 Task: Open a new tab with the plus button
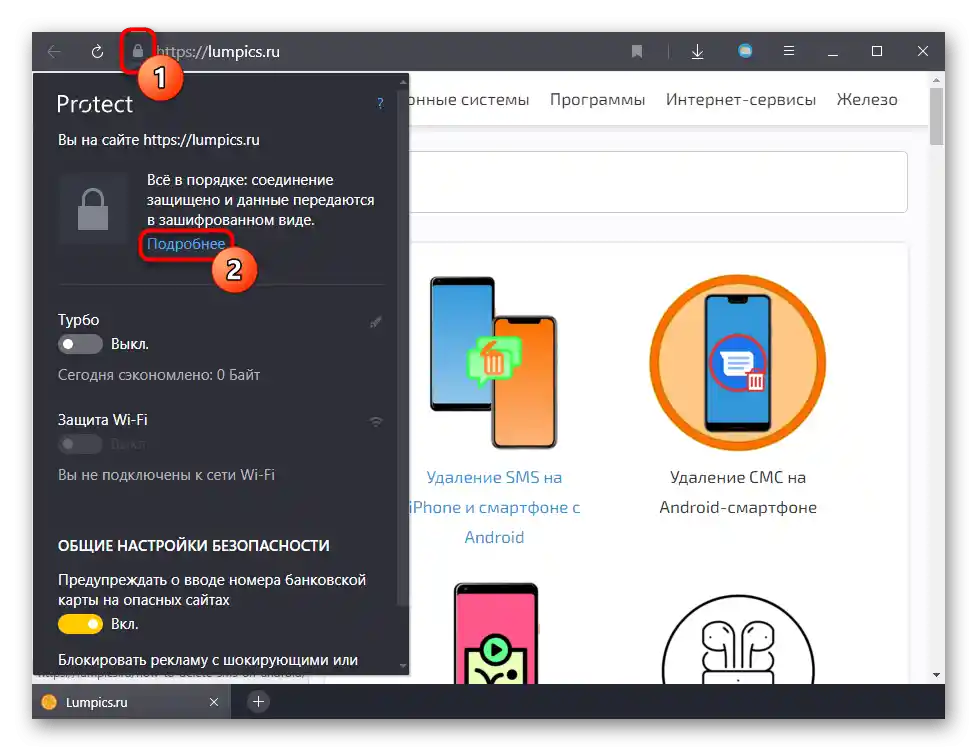coord(258,702)
